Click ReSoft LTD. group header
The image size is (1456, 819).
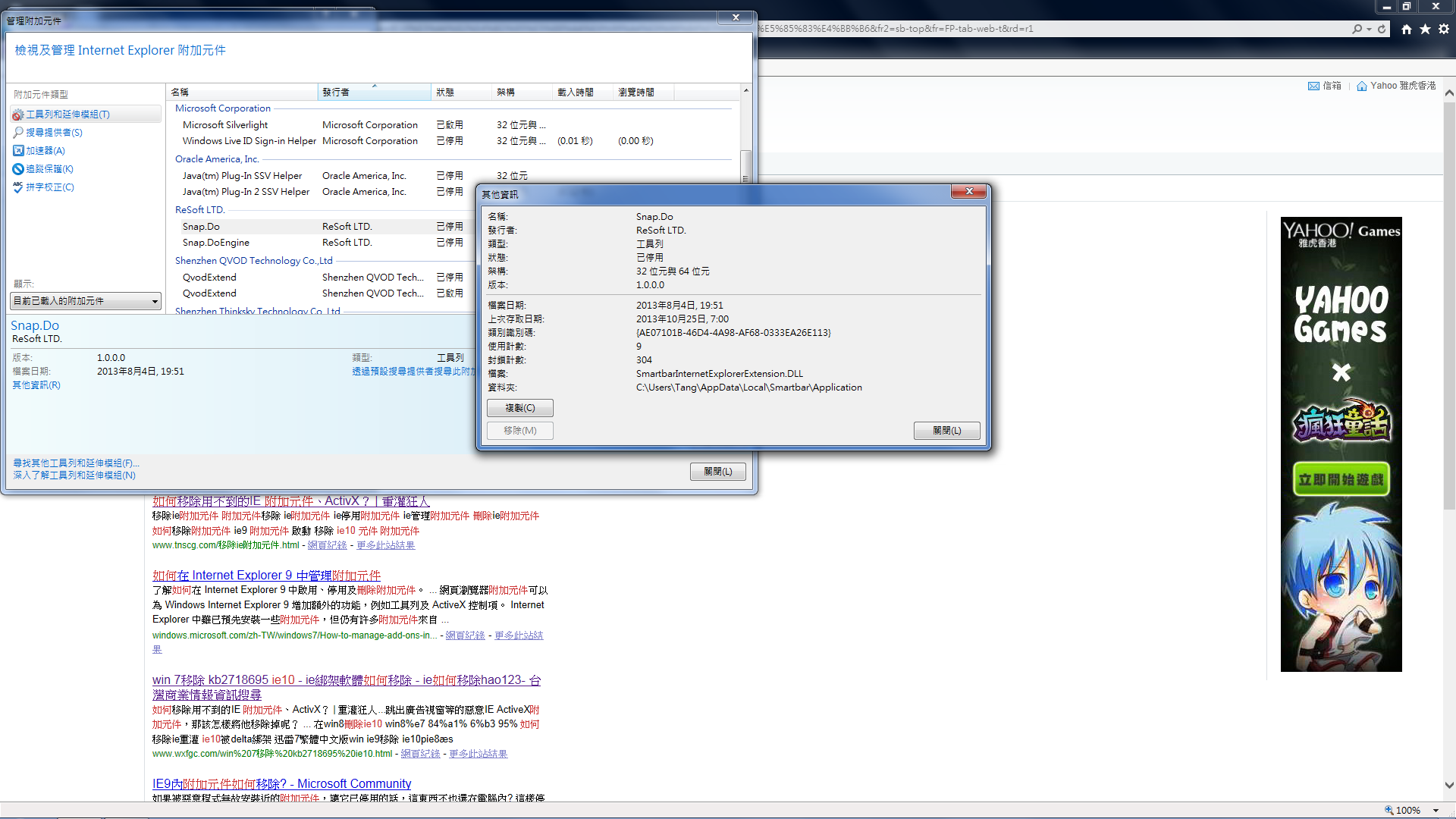pyautogui.click(x=200, y=210)
